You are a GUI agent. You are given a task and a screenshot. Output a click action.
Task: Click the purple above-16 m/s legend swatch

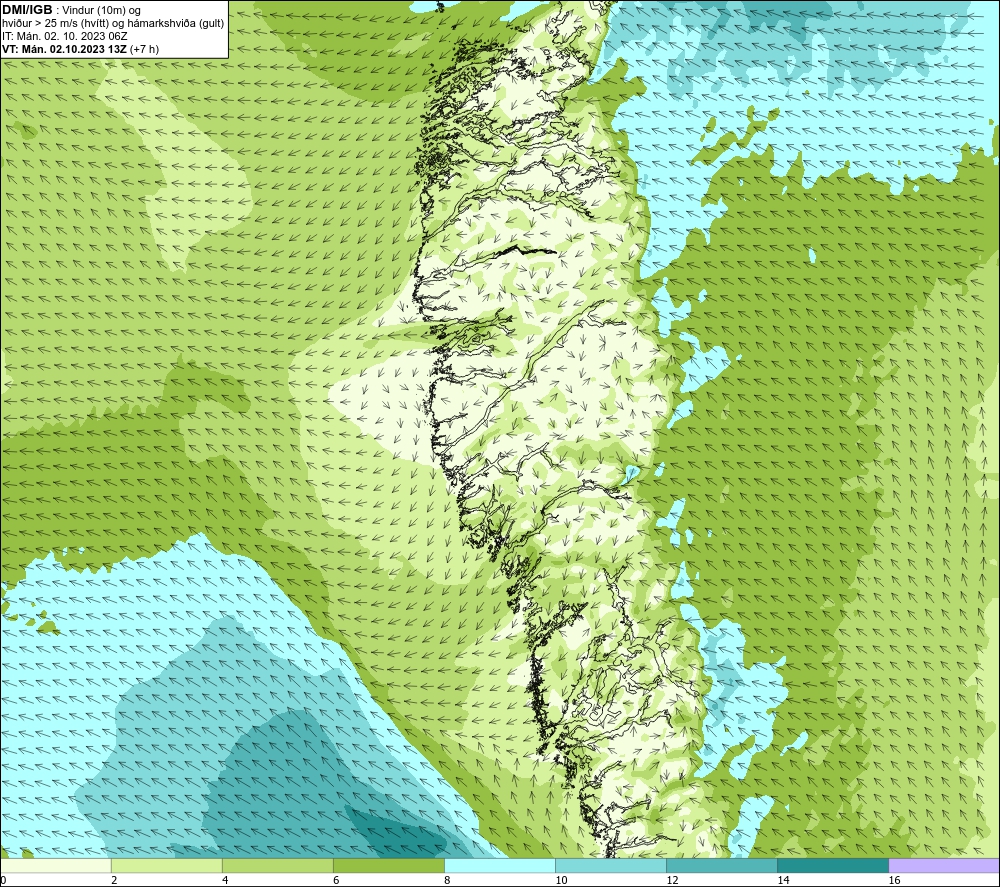[944, 866]
